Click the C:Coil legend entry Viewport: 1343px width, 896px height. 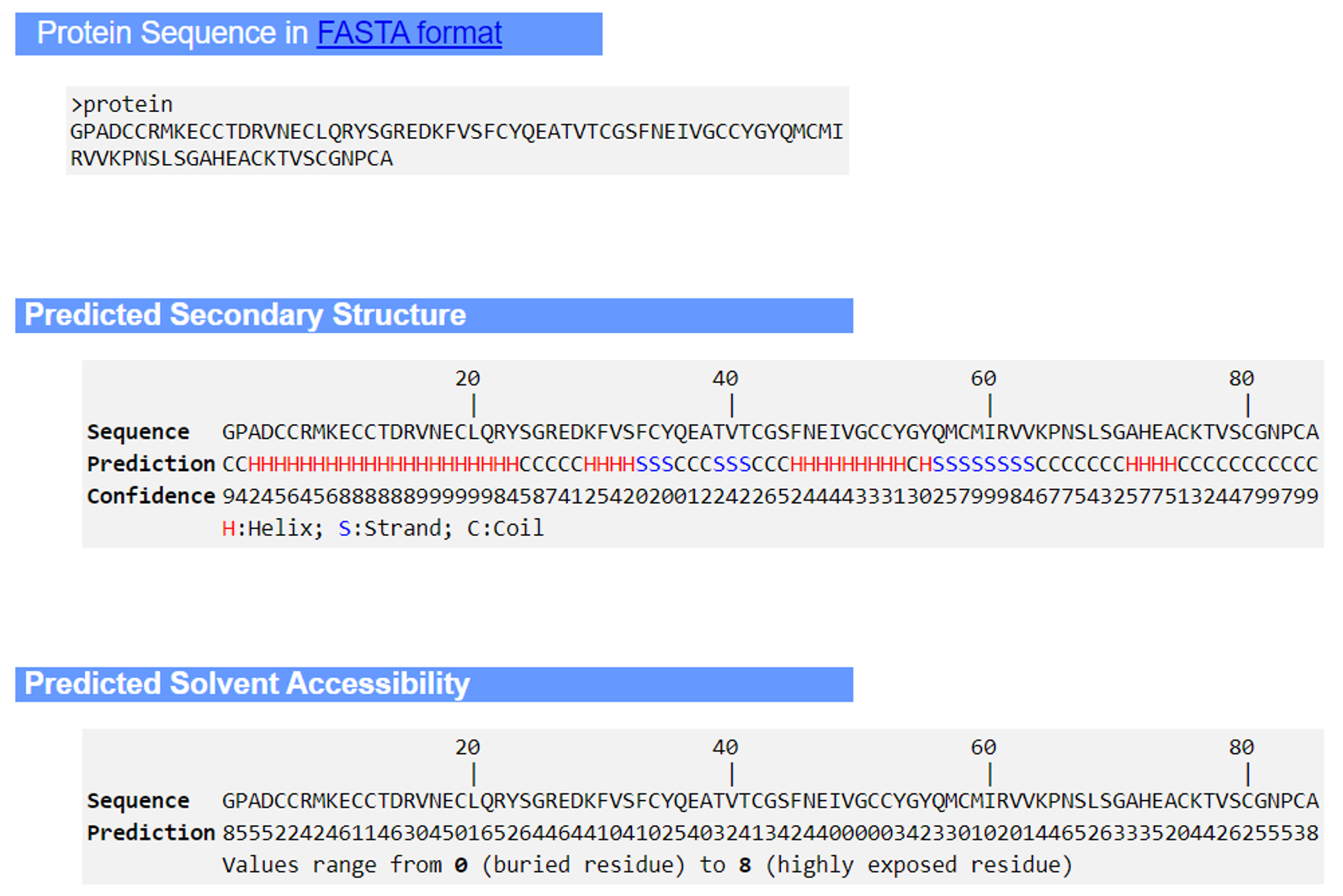pos(506,528)
